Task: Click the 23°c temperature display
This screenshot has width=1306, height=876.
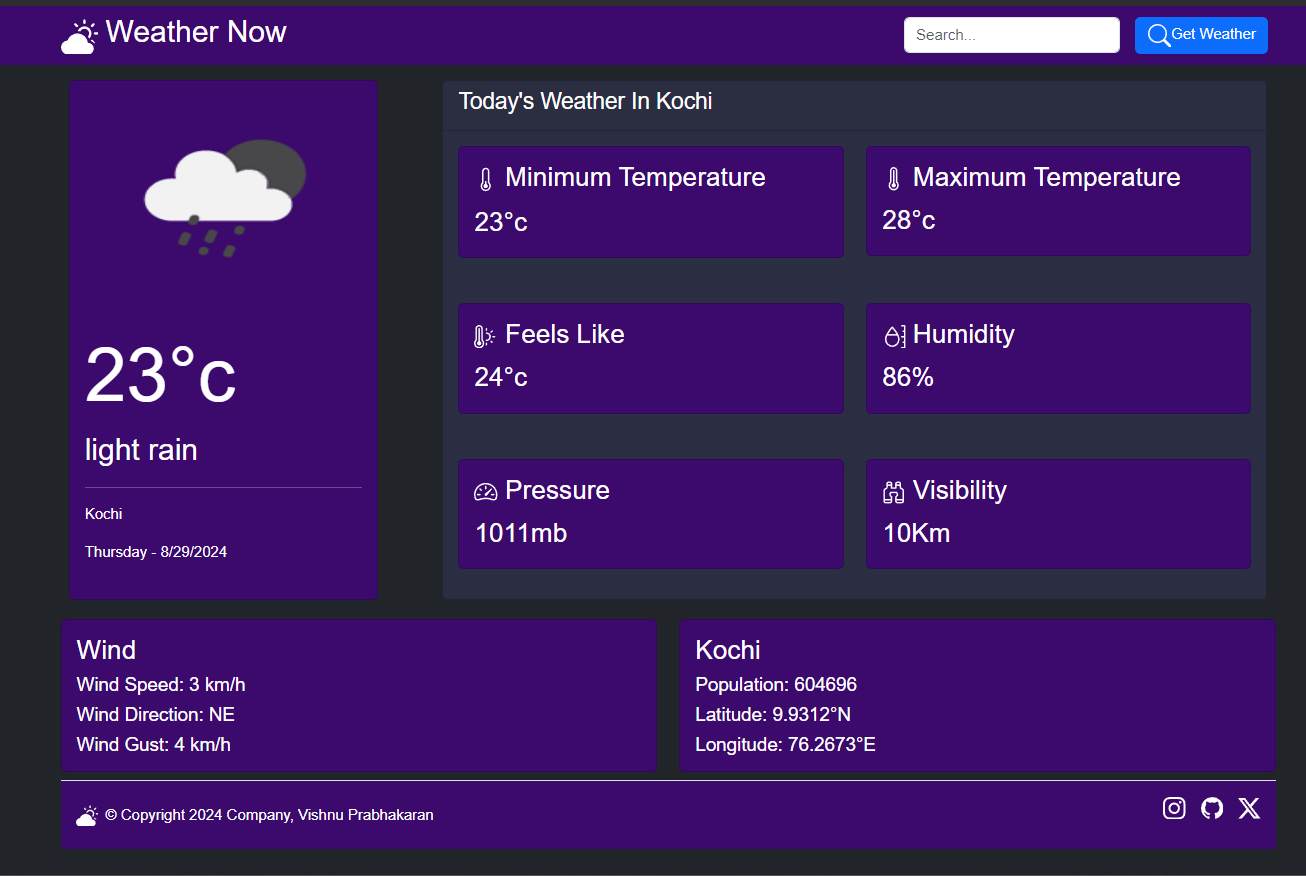Action: click(160, 375)
